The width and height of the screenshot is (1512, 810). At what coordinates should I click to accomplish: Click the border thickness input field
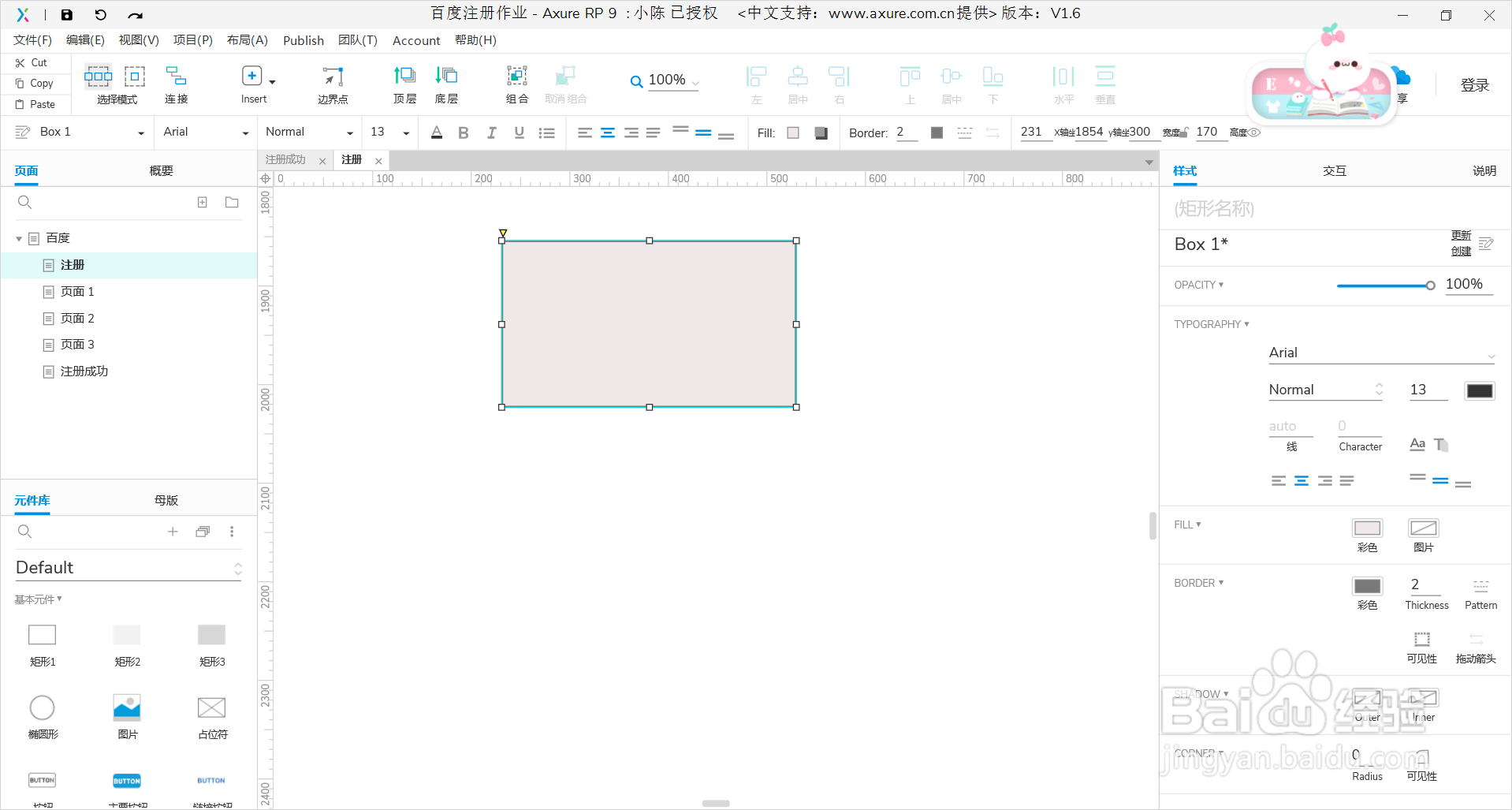click(1425, 584)
